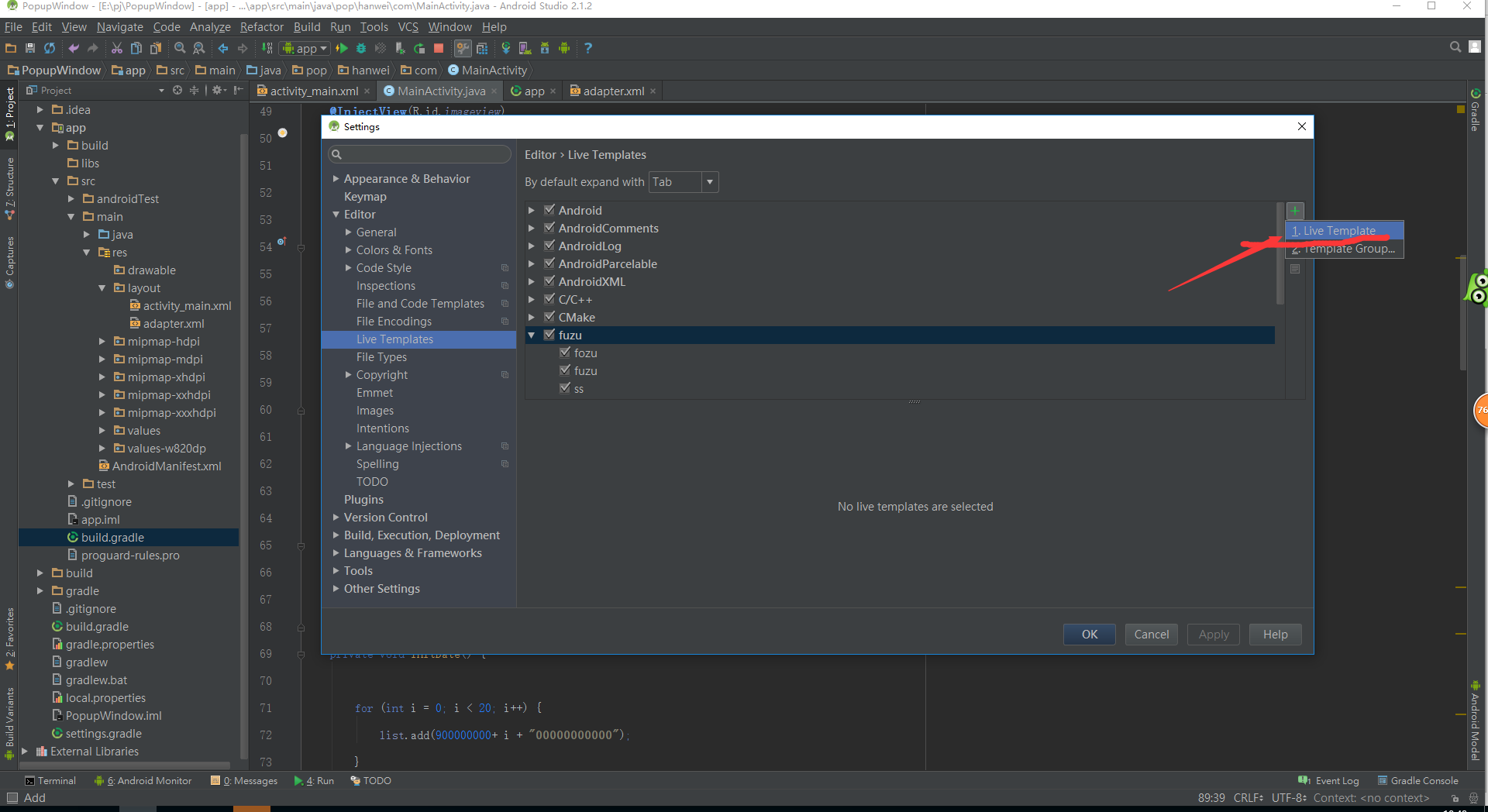Click the Synchronize toolbar icon
This screenshot has width=1488, height=812.
click(x=50, y=48)
